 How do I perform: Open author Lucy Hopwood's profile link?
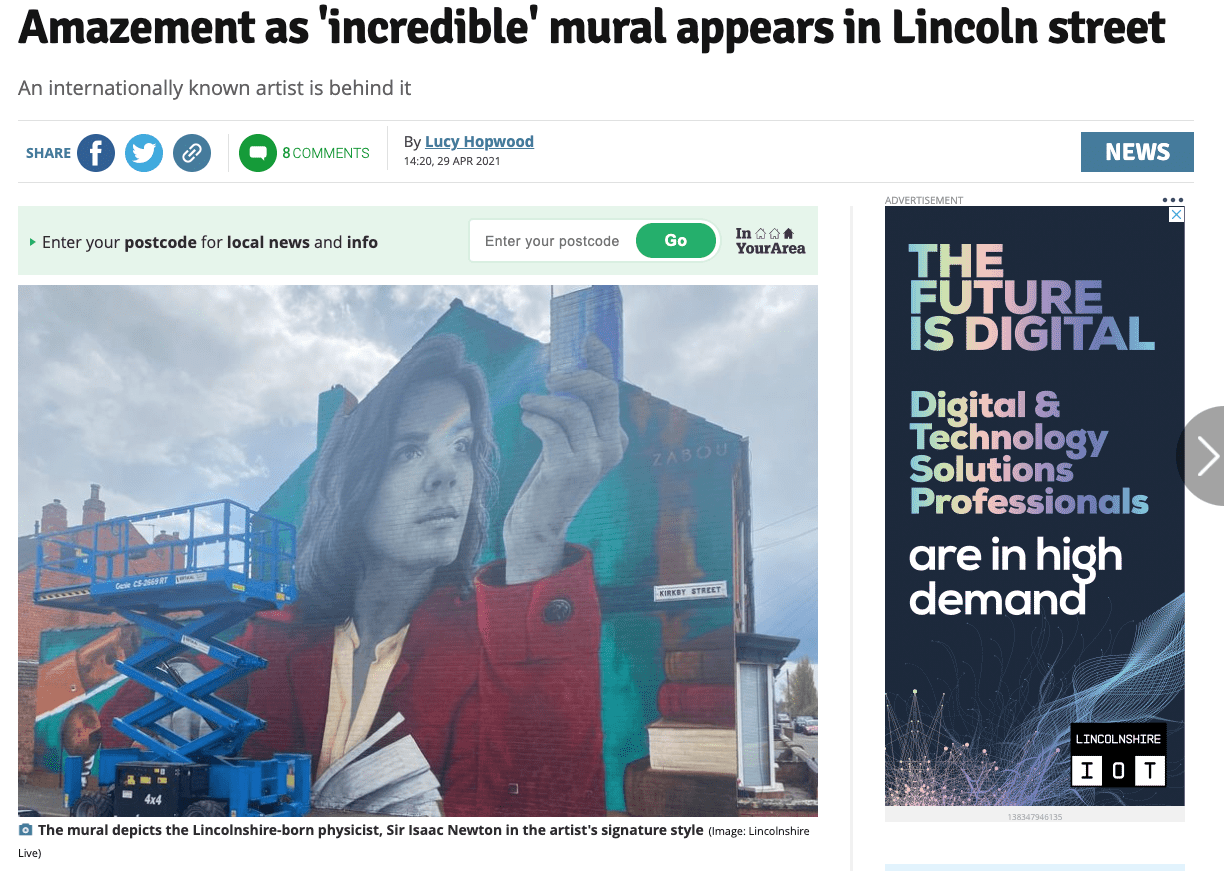pyautogui.click(x=479, y=142)
